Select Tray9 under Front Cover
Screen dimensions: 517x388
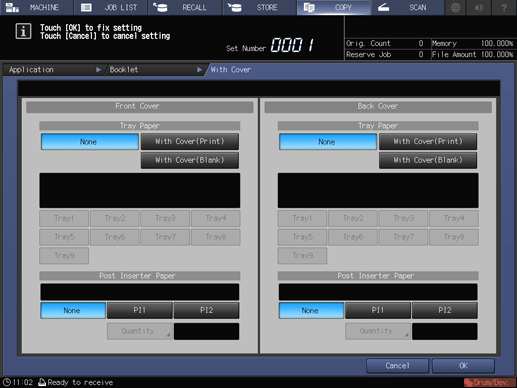point(64,256)
